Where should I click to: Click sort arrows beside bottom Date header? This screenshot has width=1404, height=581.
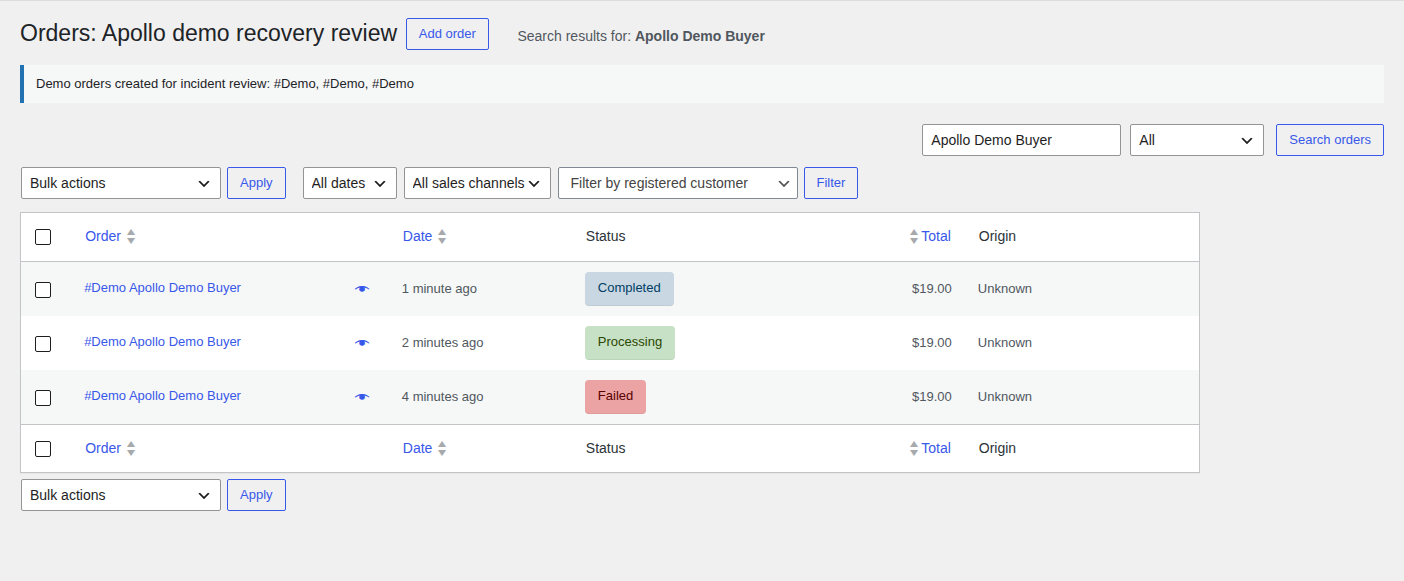coord(442,449)
